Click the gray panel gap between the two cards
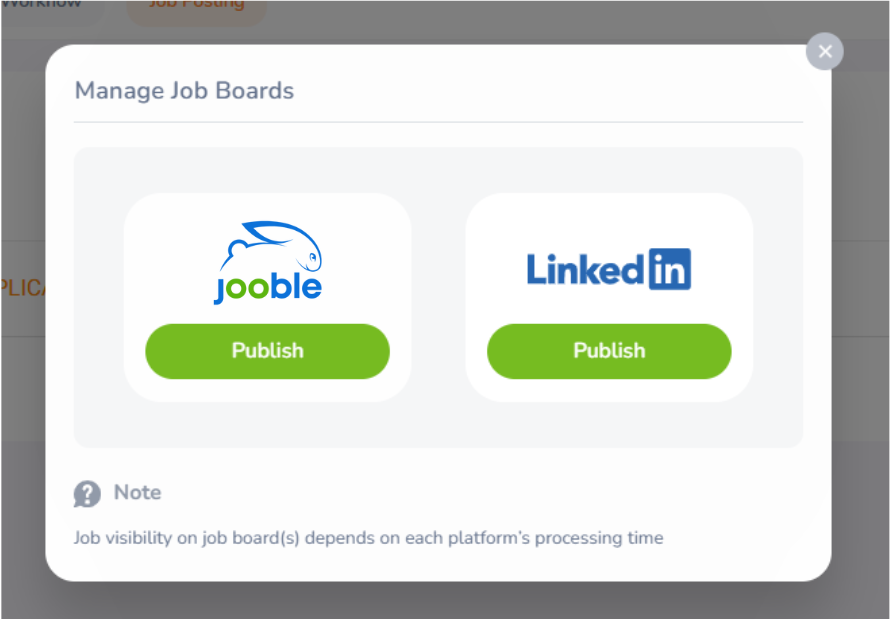The height and width of the screenshot is (619, 890). point(438,297)
